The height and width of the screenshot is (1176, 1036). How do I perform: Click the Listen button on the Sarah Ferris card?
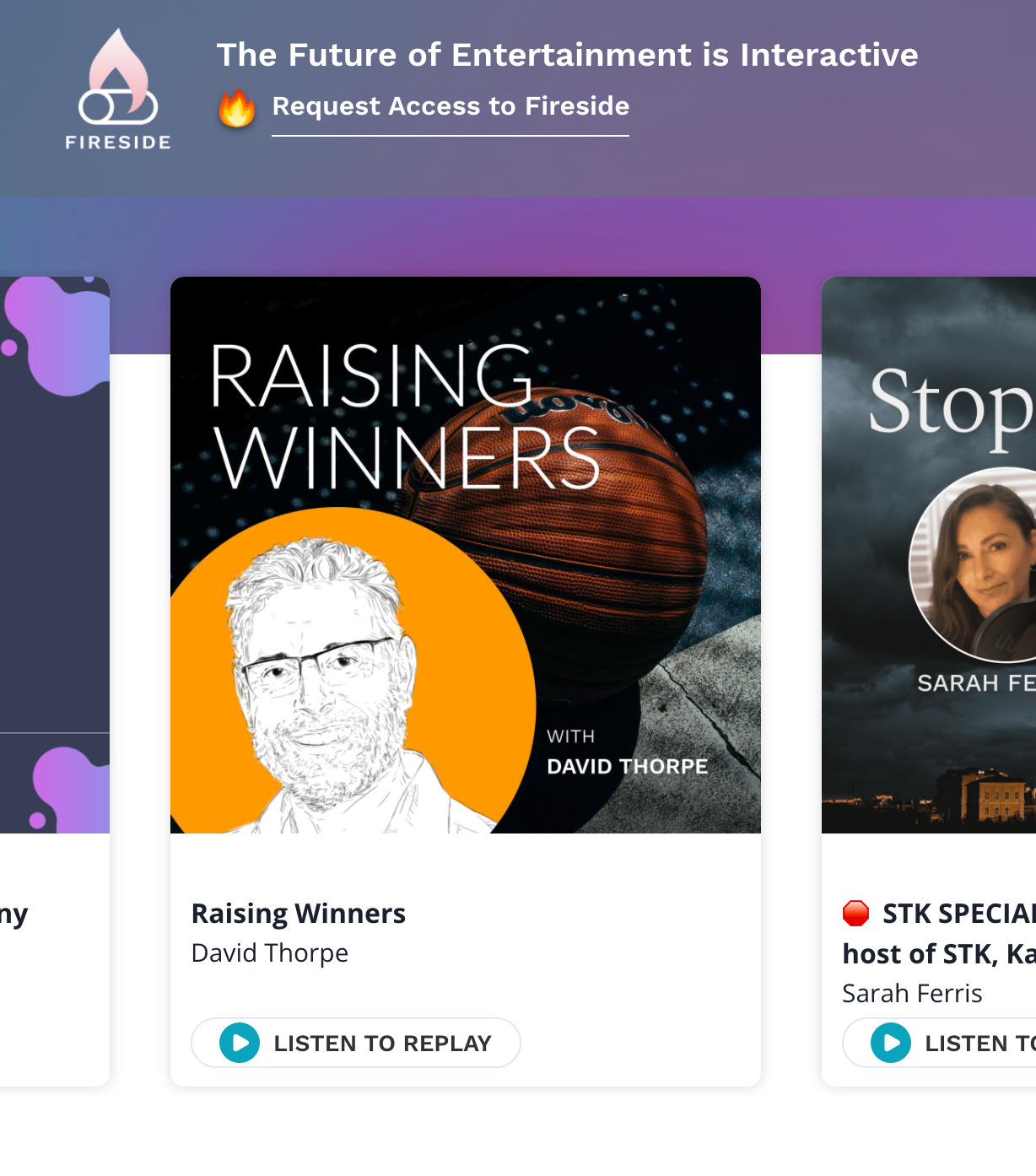coord(940,1043)
